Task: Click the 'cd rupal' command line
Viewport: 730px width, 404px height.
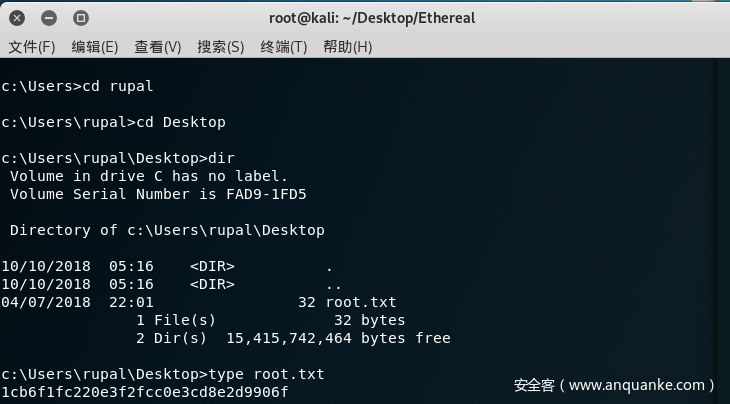Action: [77, 86]
